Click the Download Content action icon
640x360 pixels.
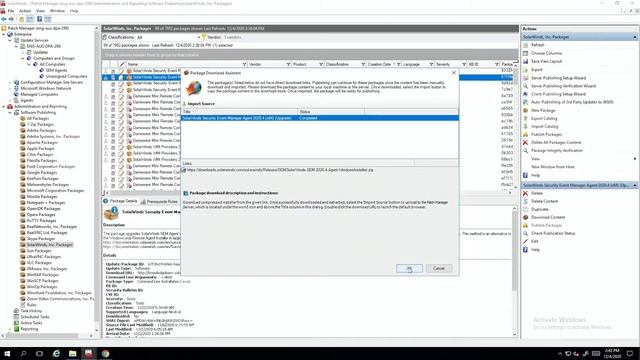click(526, 218)
